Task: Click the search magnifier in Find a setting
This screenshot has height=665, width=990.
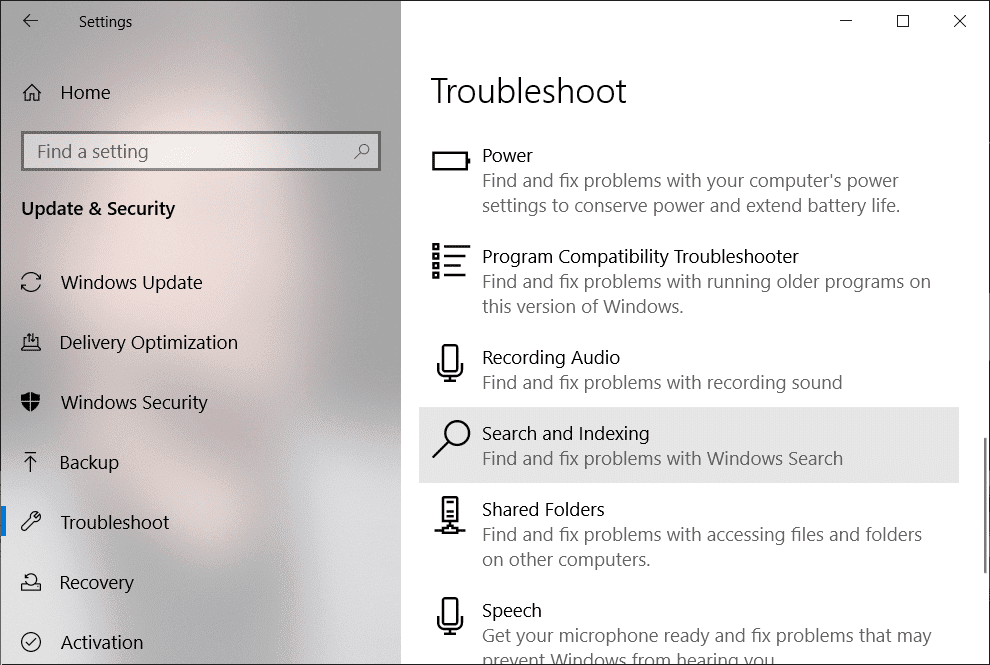Action: pos(362,151)
